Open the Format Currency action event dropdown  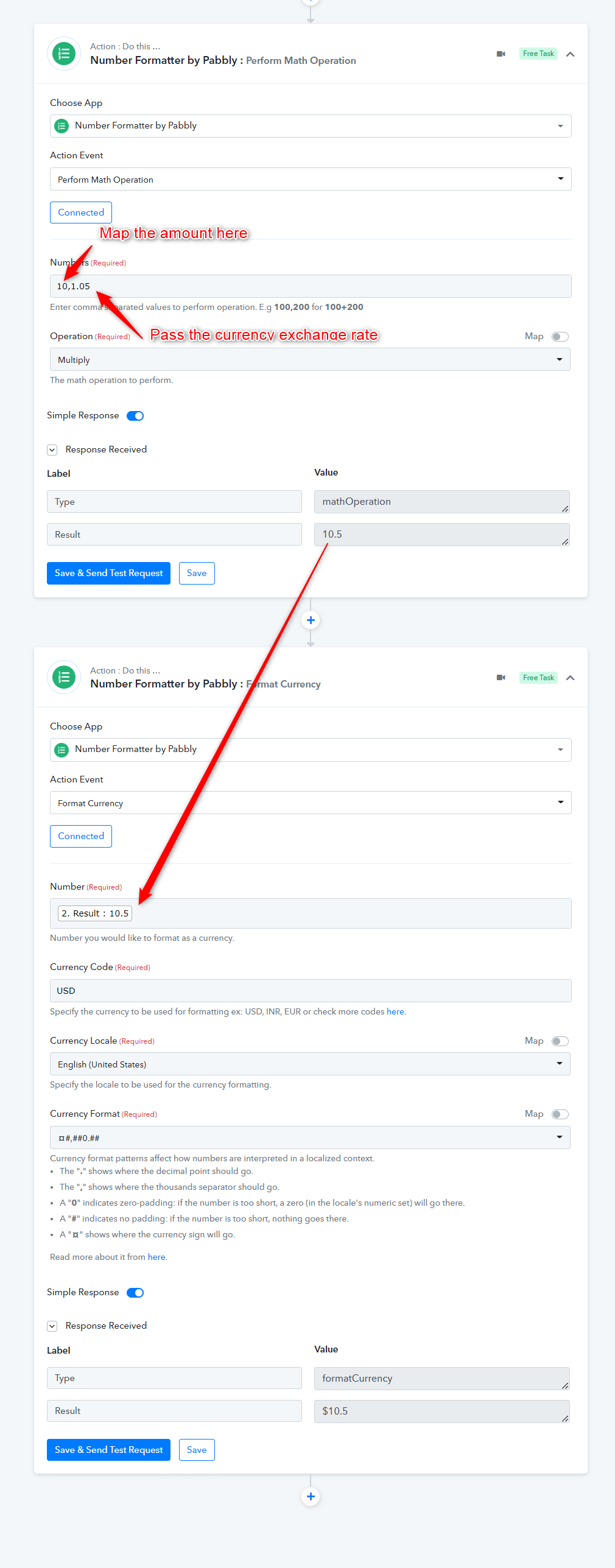click(x=311, y=803)
